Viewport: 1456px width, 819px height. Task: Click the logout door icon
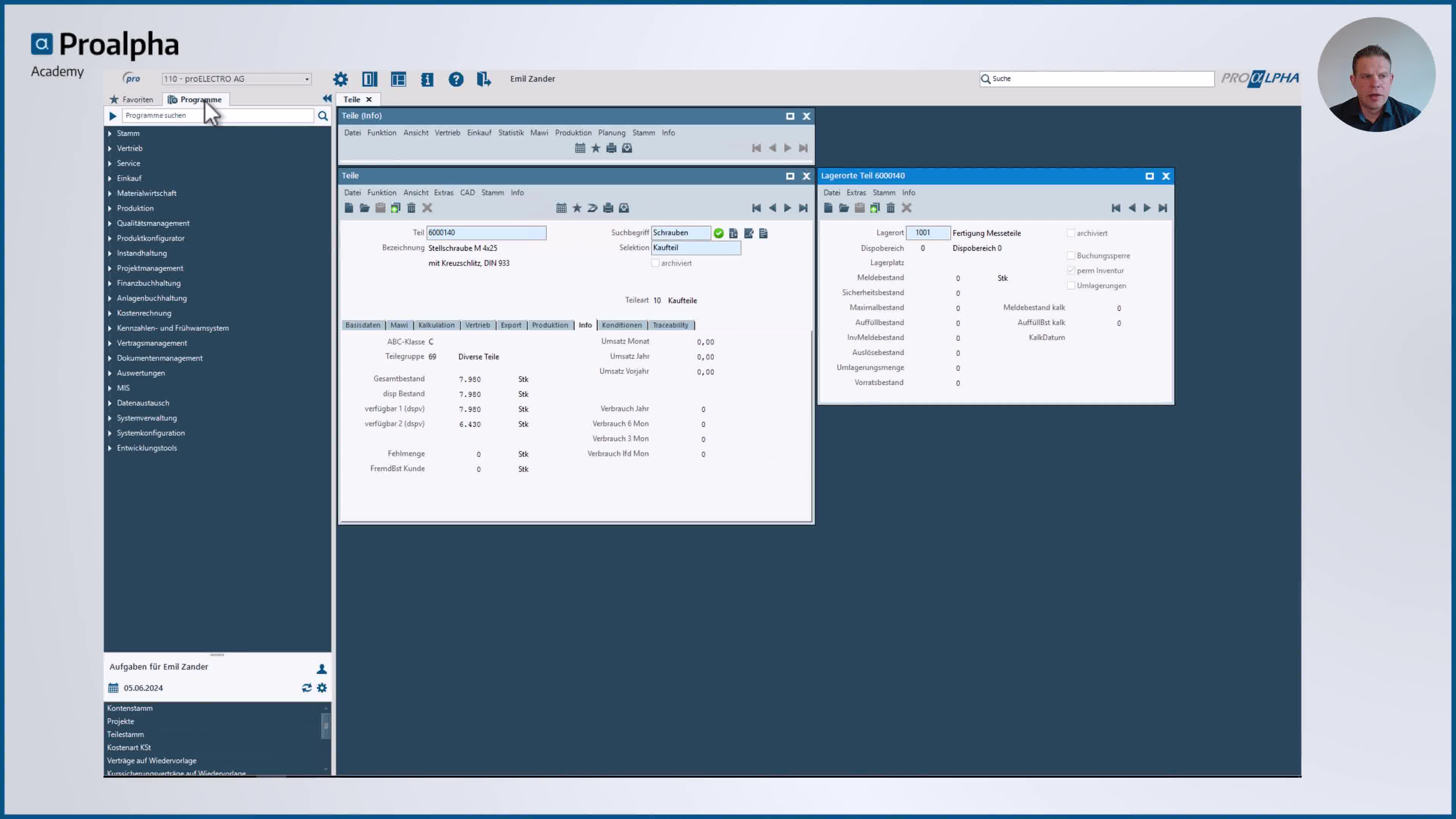(484, 79)
